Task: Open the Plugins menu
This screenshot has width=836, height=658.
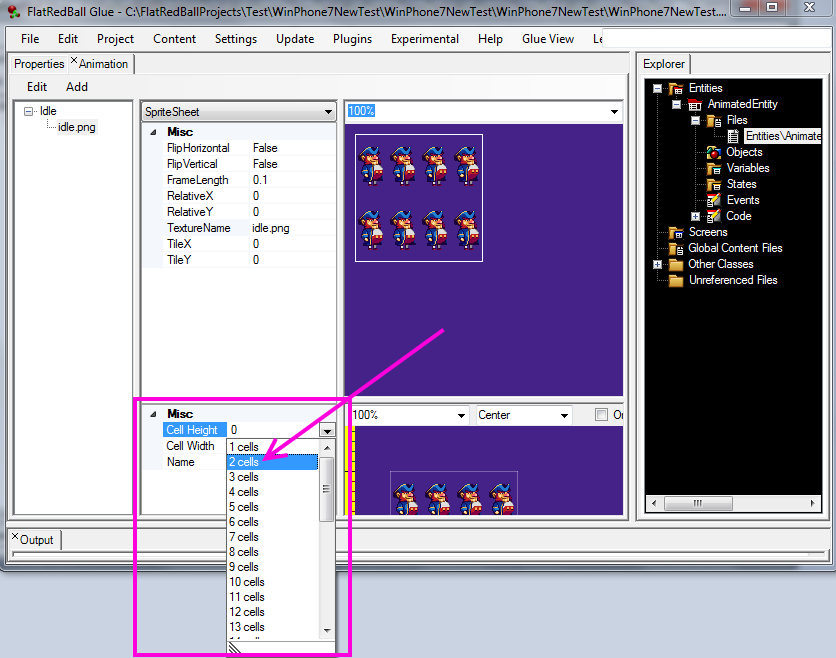Action: (352, 39)
